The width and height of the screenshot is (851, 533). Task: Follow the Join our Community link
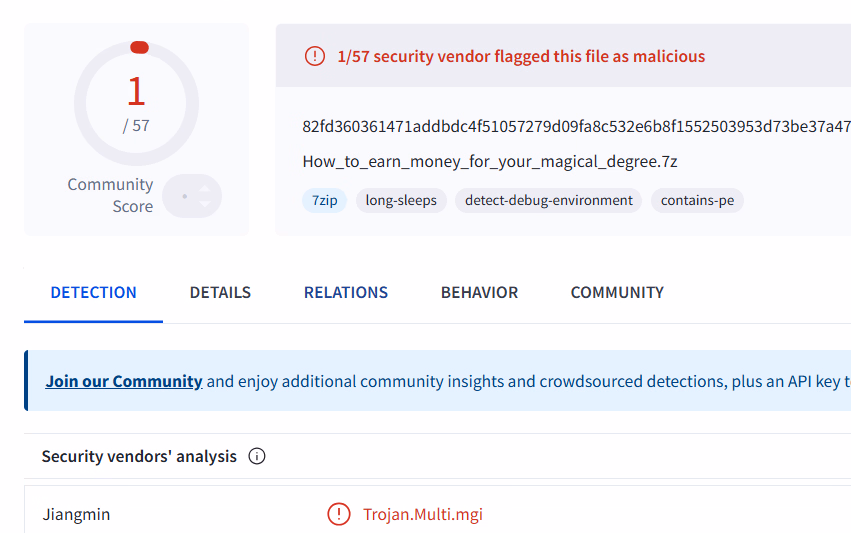(124, 381)
